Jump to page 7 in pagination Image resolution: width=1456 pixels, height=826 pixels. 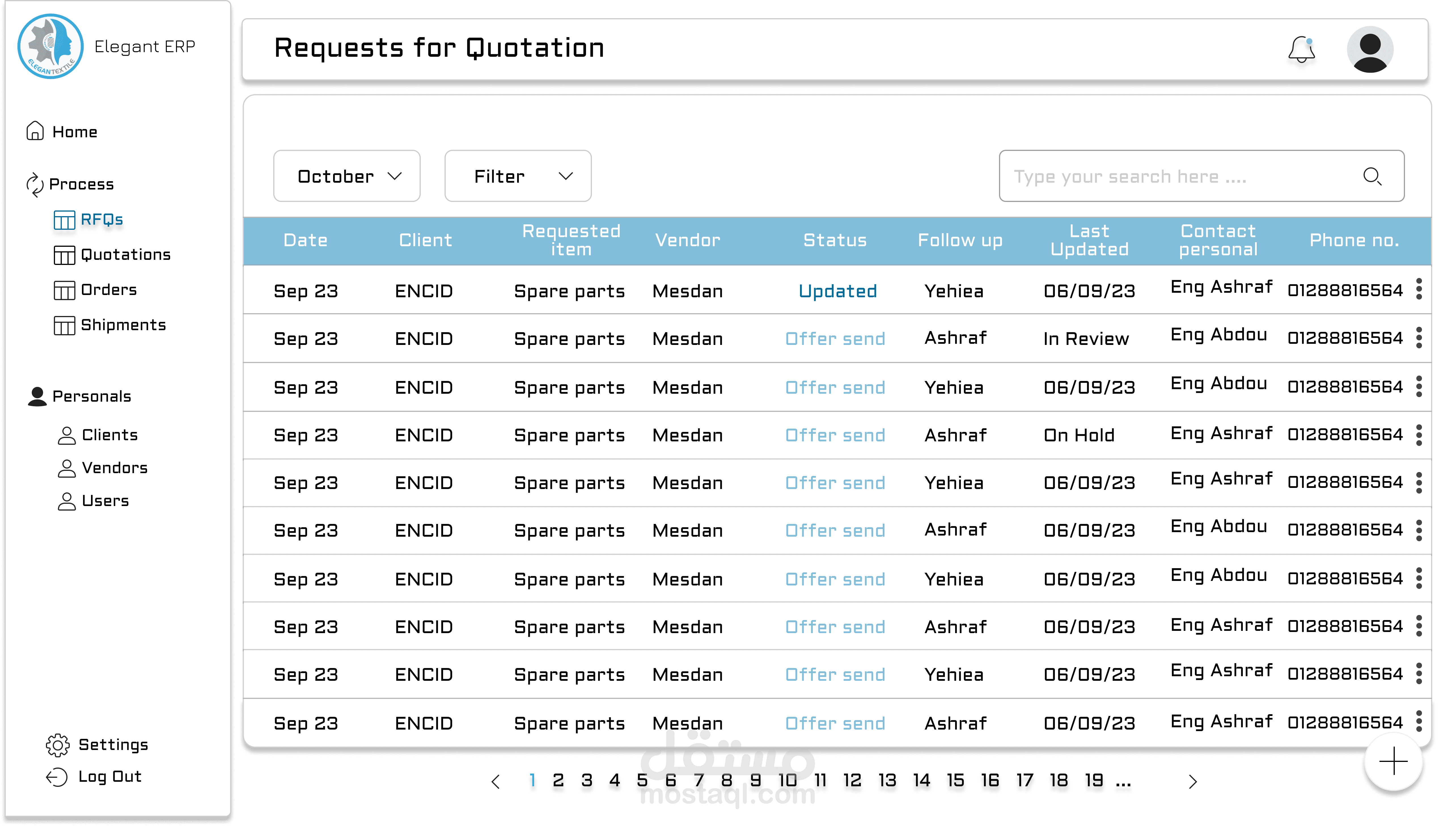tap(699, 781)
